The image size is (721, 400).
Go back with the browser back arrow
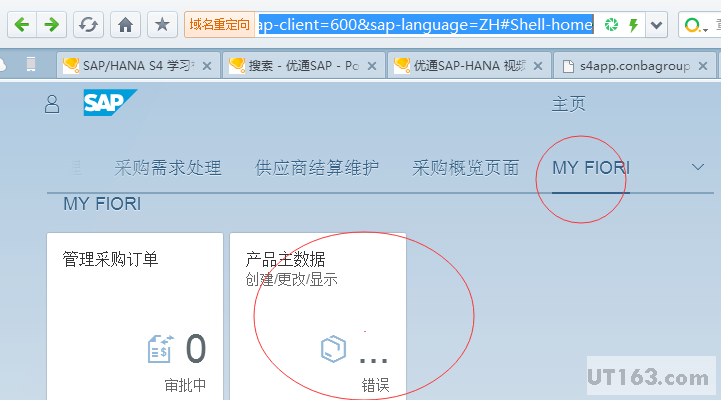coord(22,24)
